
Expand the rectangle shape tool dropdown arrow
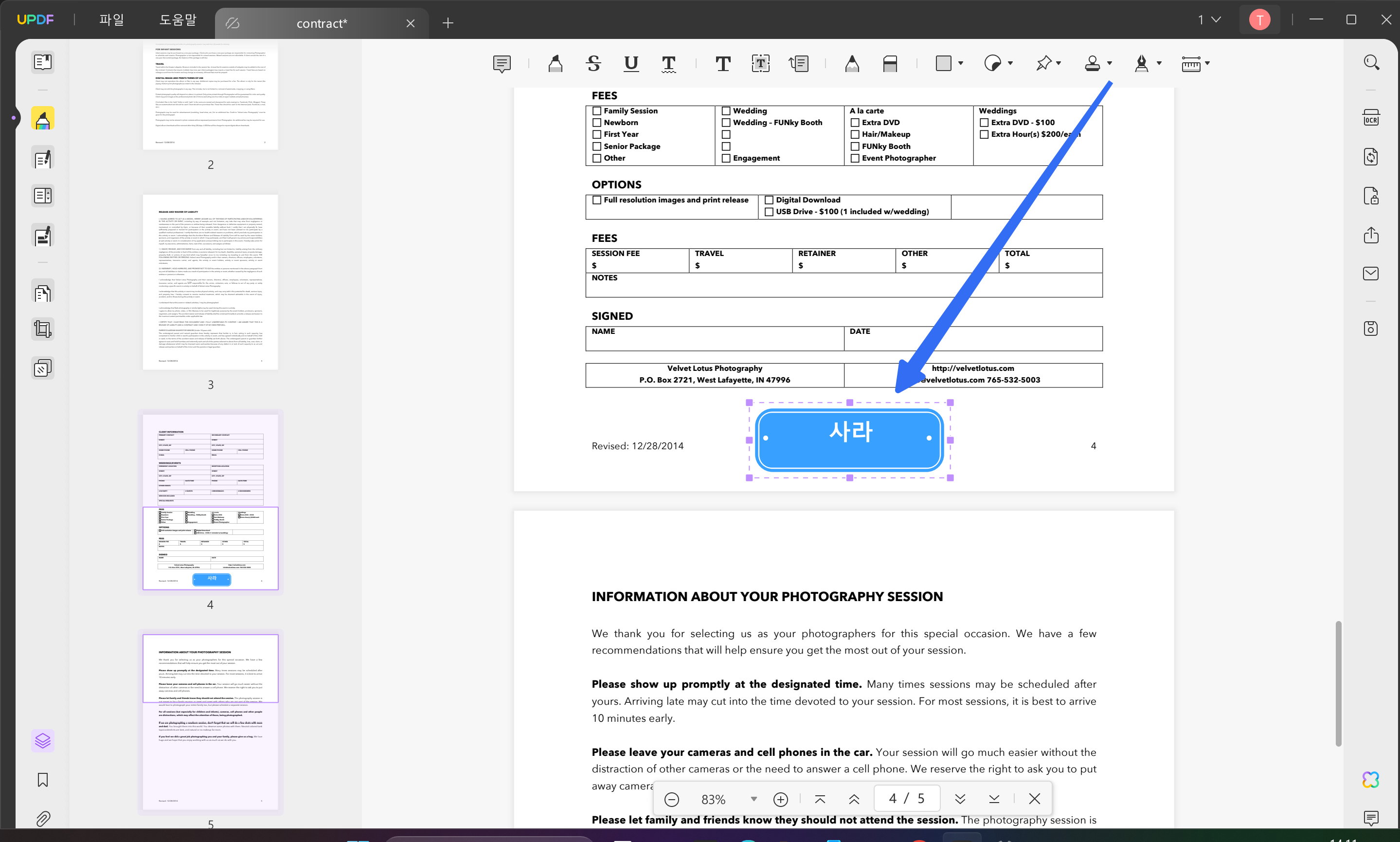click(961, 64)
